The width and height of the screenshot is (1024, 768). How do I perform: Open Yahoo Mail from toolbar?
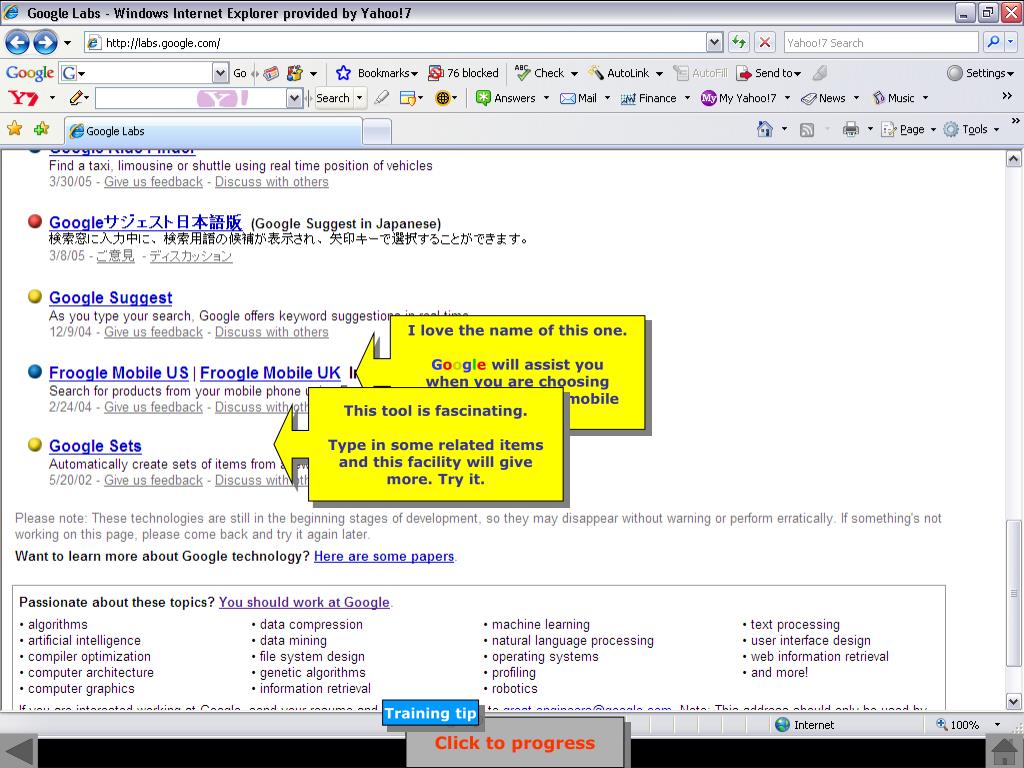click(579, 98)
